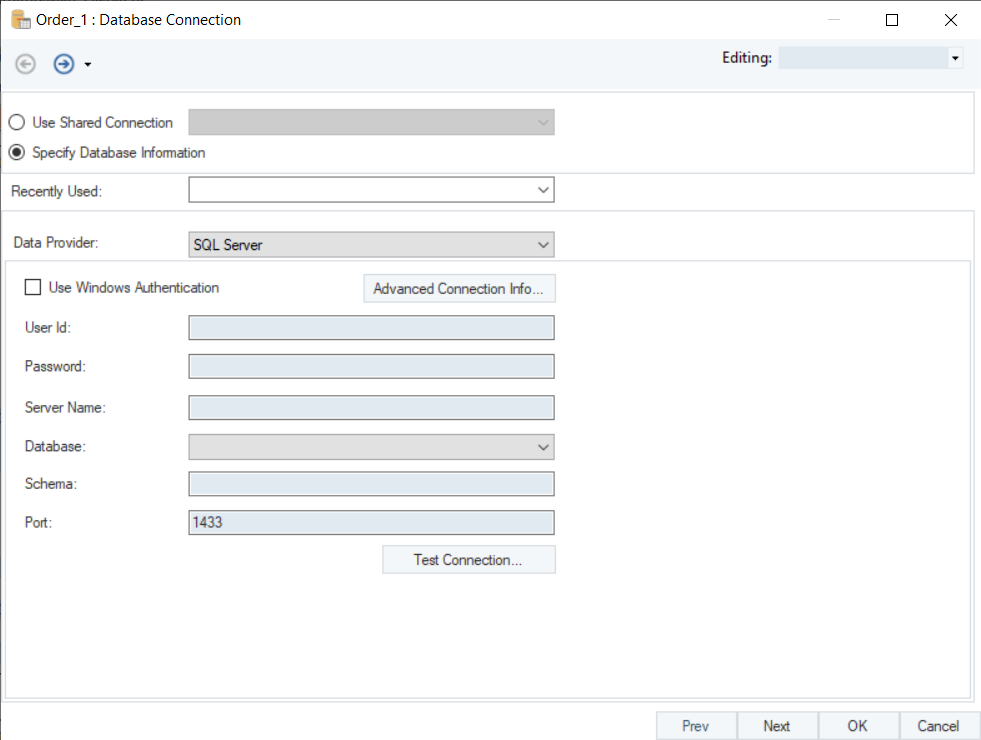Enable Use Windows Authentication checkbox
Viewport: 981px width, 740px height.
pos(33,288)
